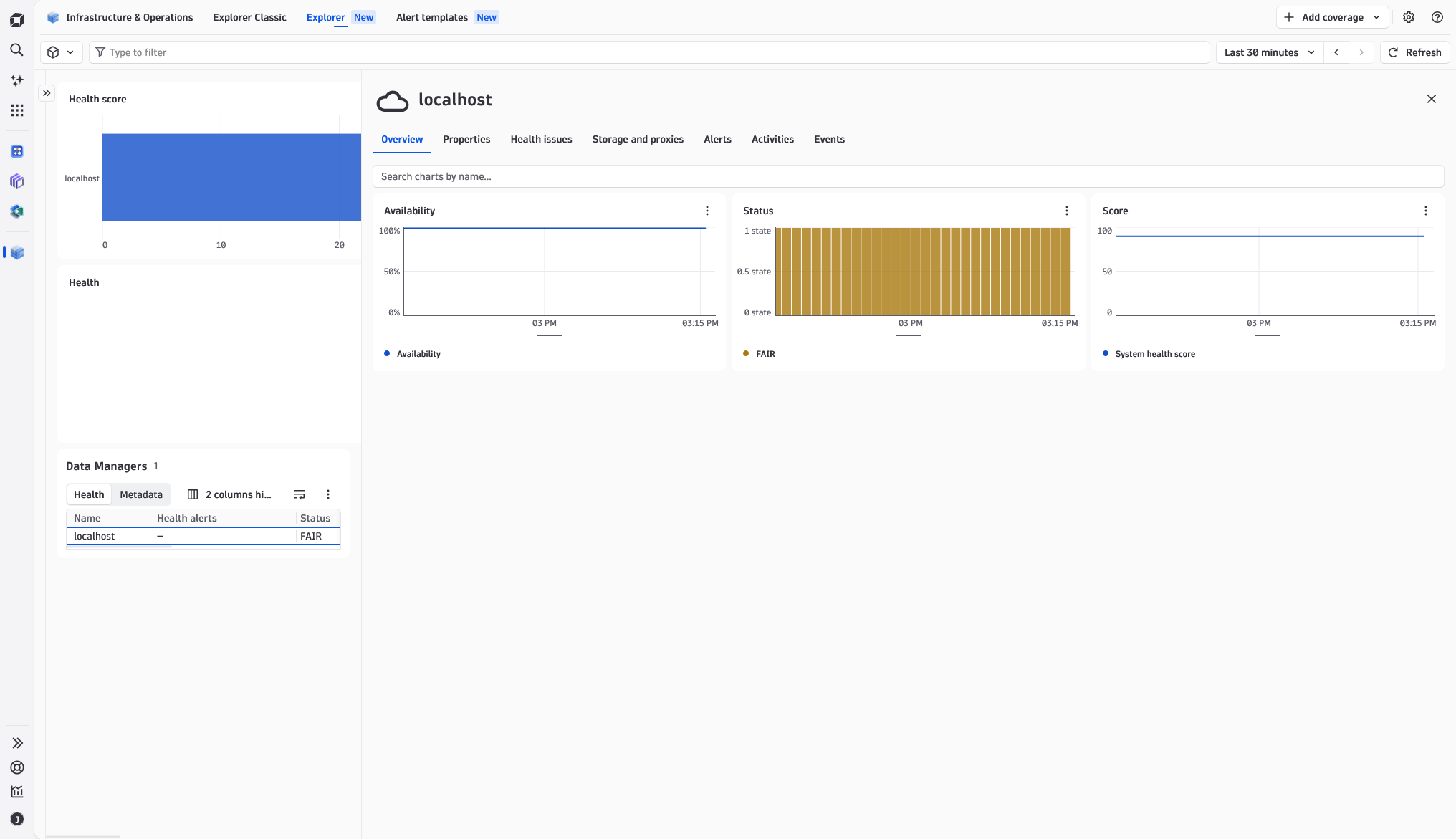Expand the collapsed left panel chevrons
Image resolution: width=1456 pixels, height=839 pixels.
click(x=47, y=93)
